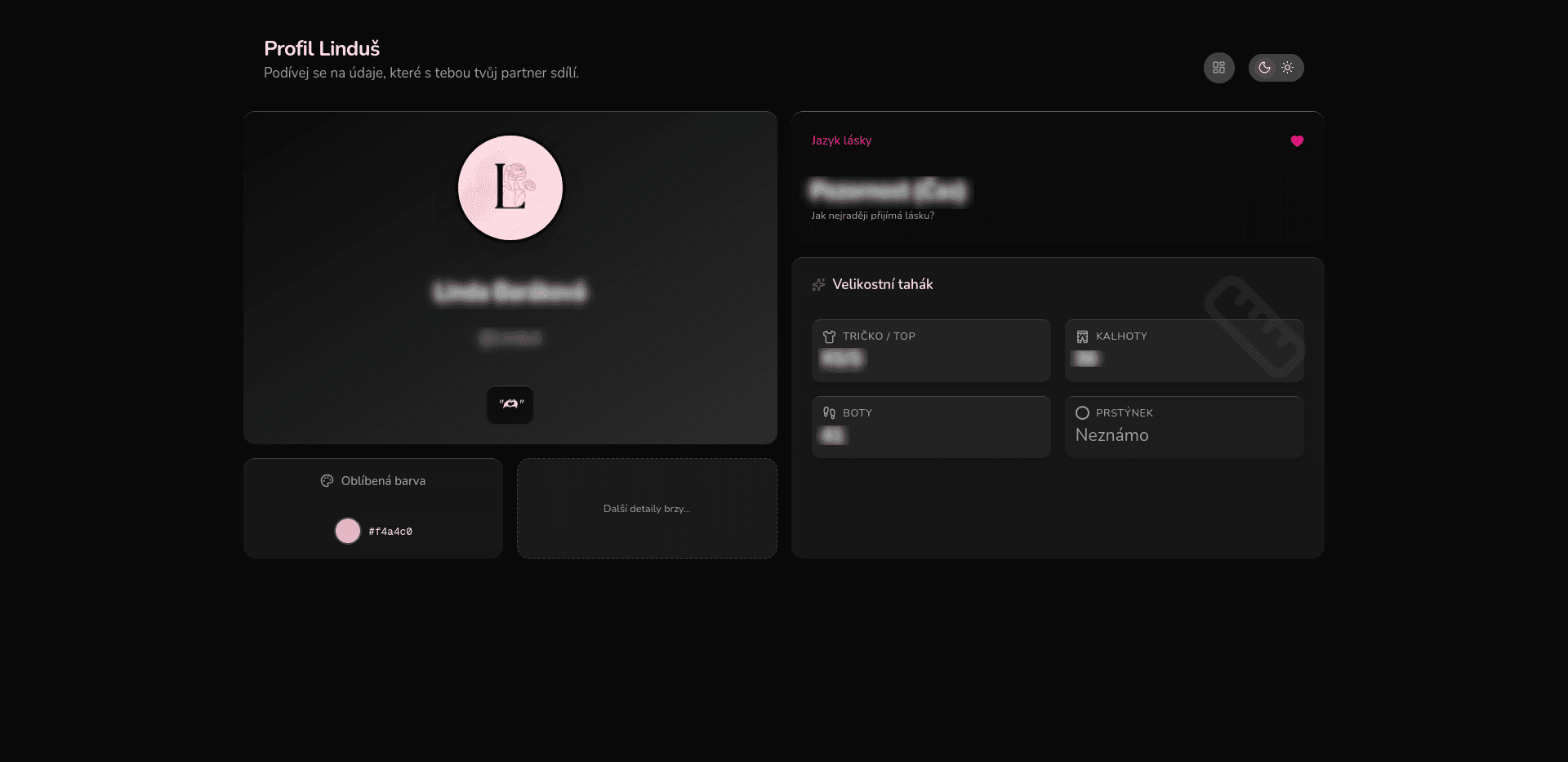Screen dimensions: 1568x762
Task: Click the footprints icon in Boty
Action: coord(830,413)
